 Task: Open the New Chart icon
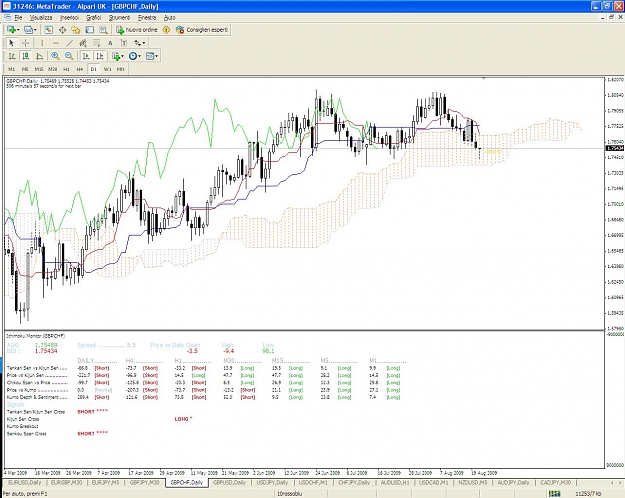tap(11, 30)
